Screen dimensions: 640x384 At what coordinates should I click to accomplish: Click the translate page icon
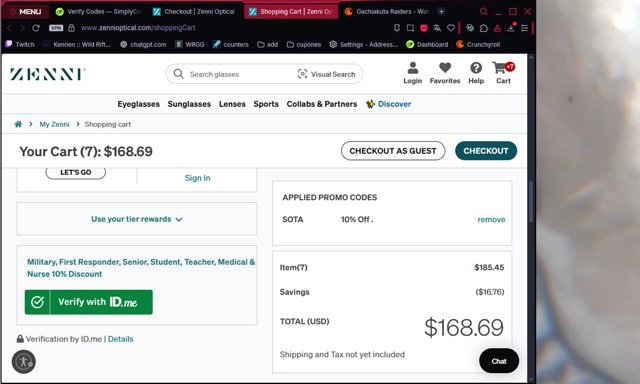click(437, 28)
